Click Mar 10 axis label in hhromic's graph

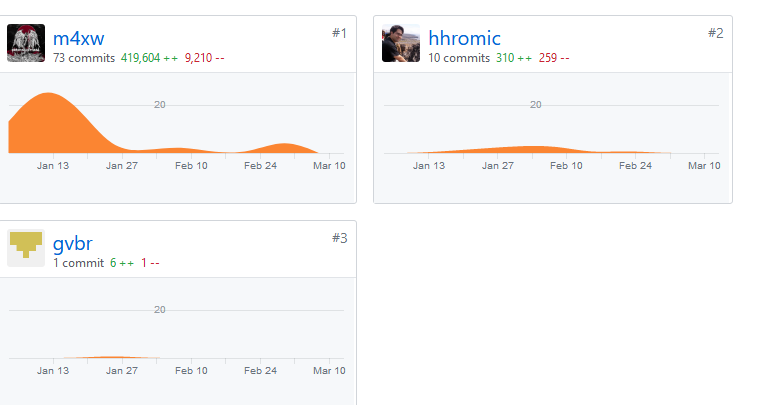coord(704,166)
